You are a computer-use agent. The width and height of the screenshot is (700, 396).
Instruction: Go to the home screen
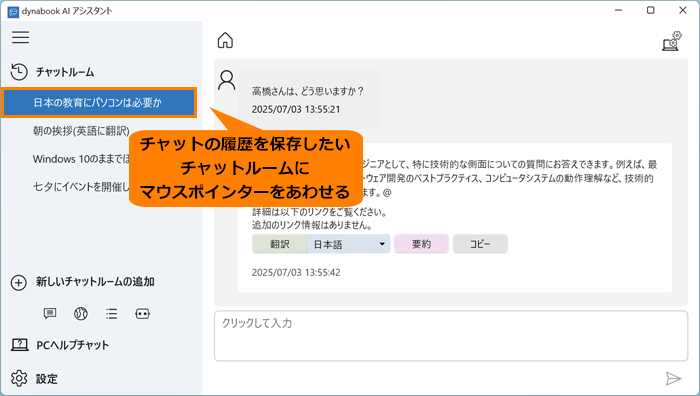(x=225, y=40)
